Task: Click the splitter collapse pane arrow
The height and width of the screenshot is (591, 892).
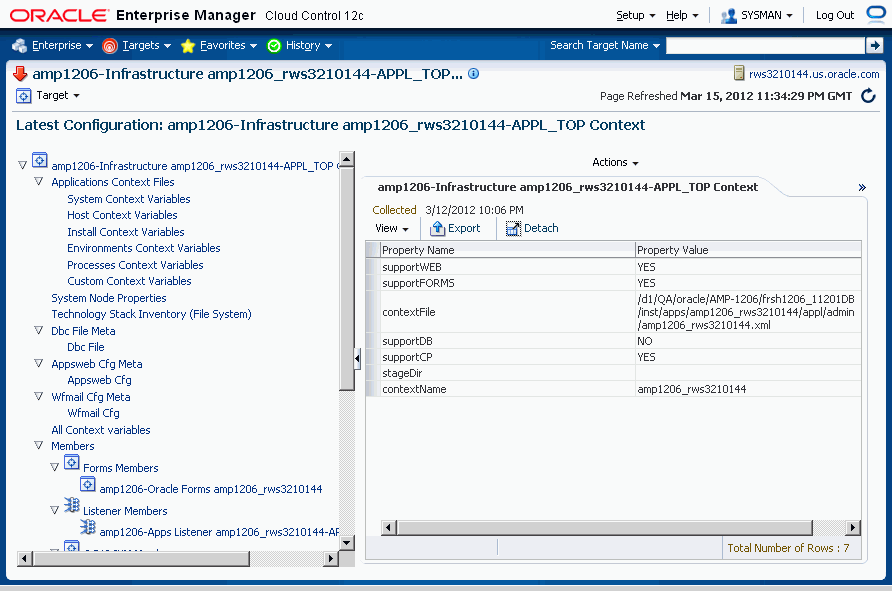Action: (x=357, y=358)
